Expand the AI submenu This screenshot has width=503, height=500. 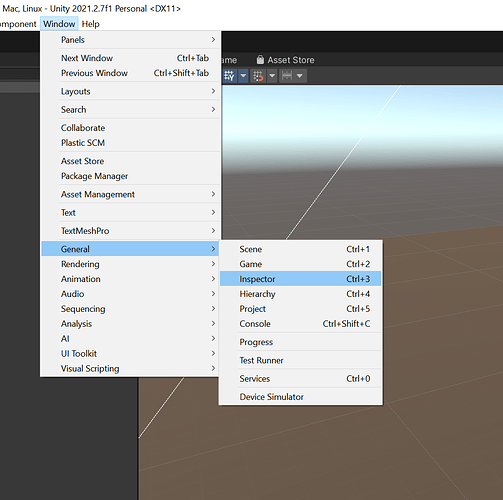(130, 339)
